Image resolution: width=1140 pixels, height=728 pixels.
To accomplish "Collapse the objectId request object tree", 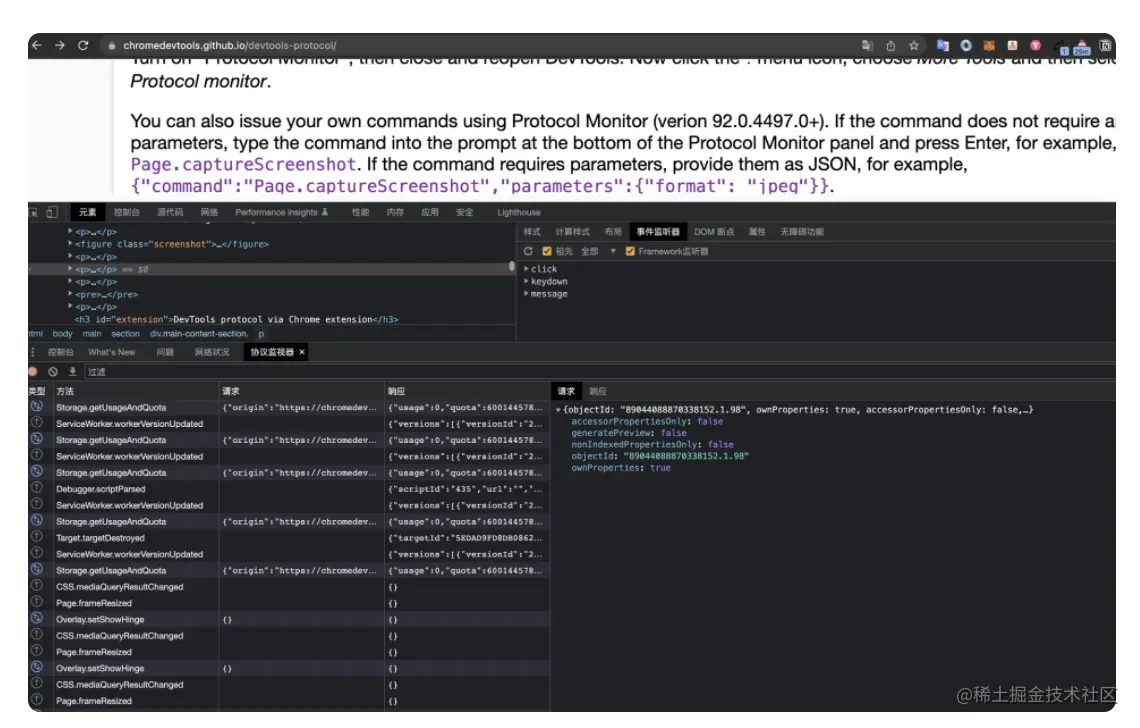I will point(558,410).
